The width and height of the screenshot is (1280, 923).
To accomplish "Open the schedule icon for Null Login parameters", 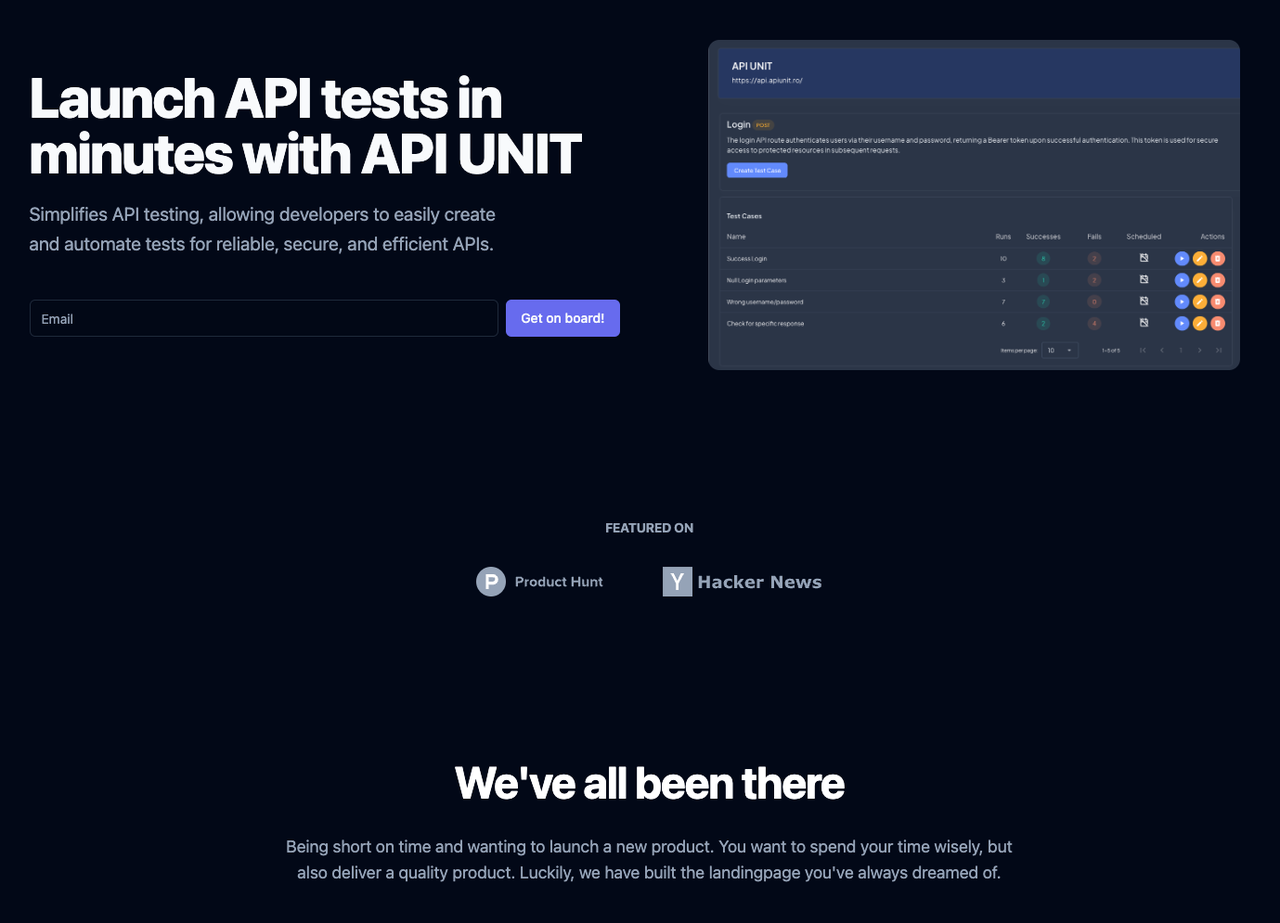I will point(1143,280).
